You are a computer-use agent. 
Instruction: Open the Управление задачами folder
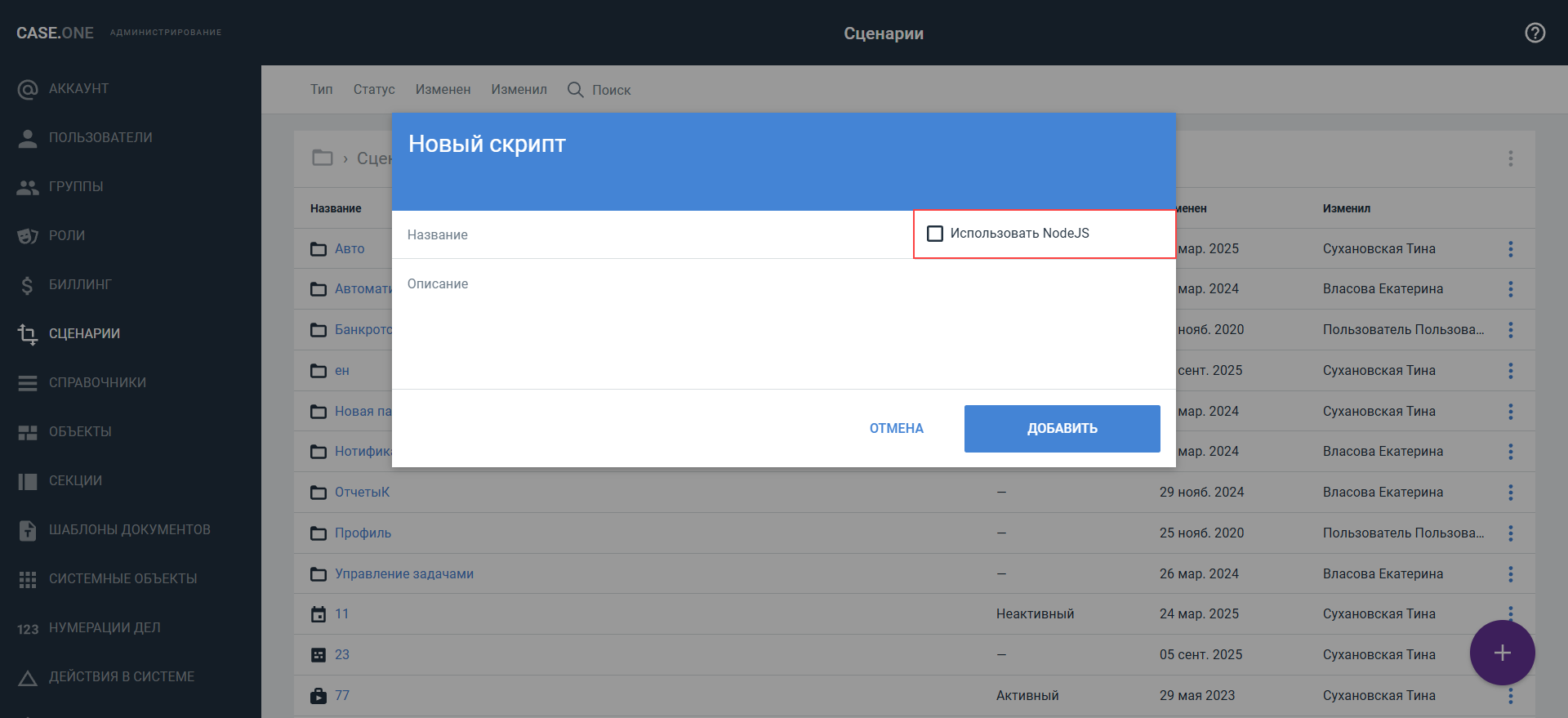pos(403,574)
